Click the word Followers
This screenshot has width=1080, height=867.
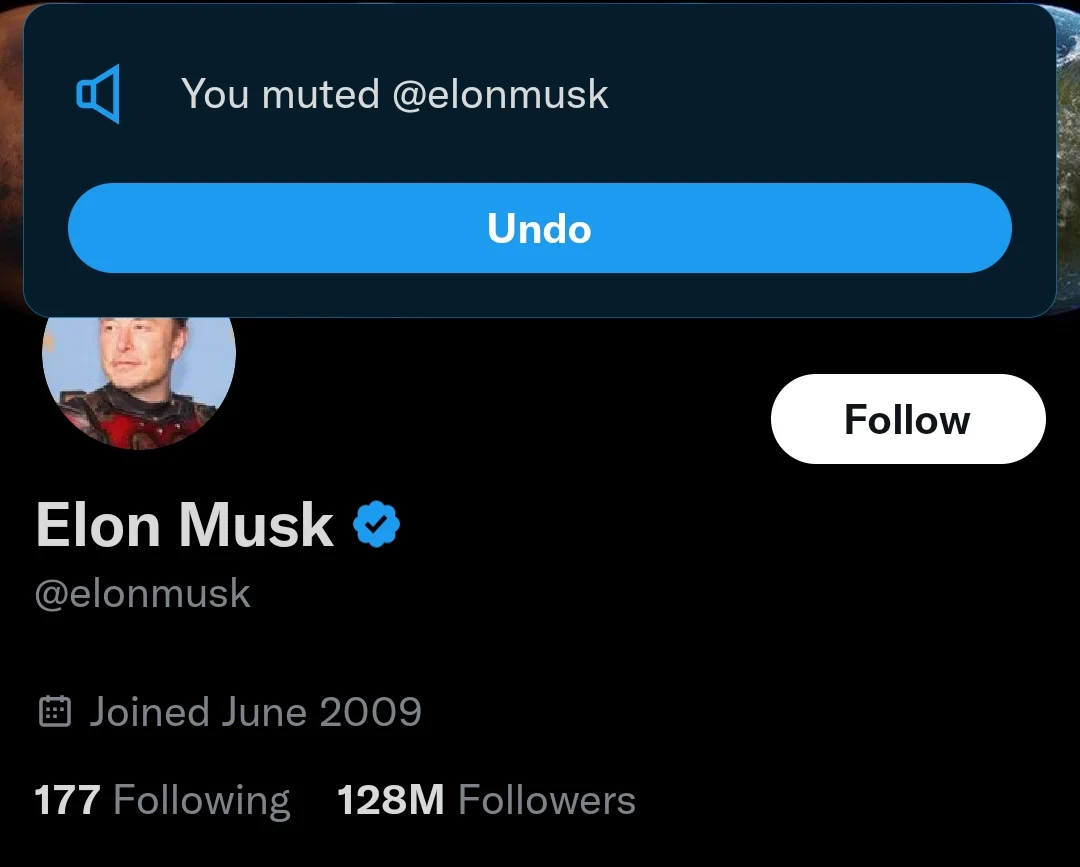pos(546,800)
